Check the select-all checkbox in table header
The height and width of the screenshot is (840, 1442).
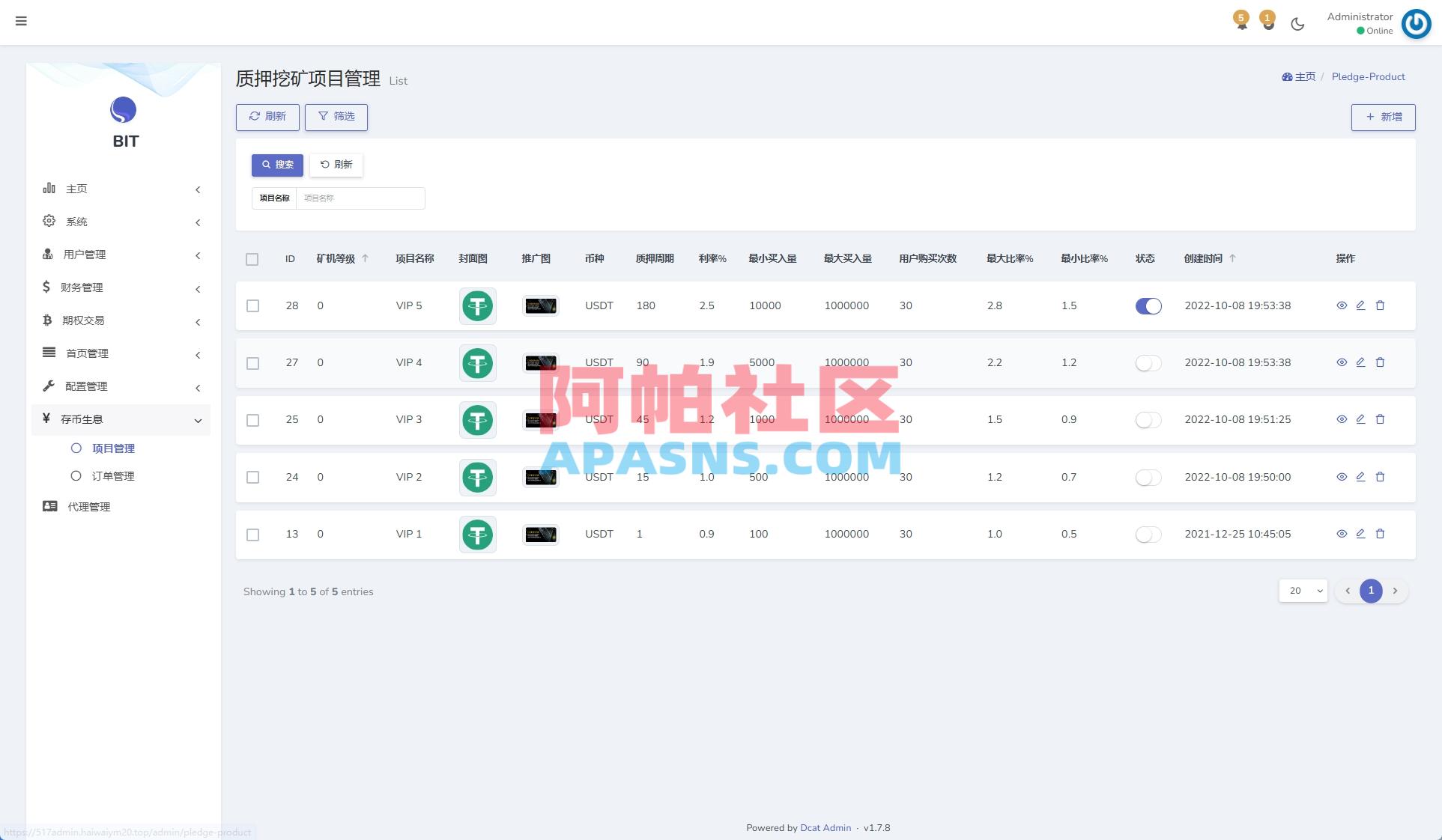pyautogui.click(x=252, y=259)
